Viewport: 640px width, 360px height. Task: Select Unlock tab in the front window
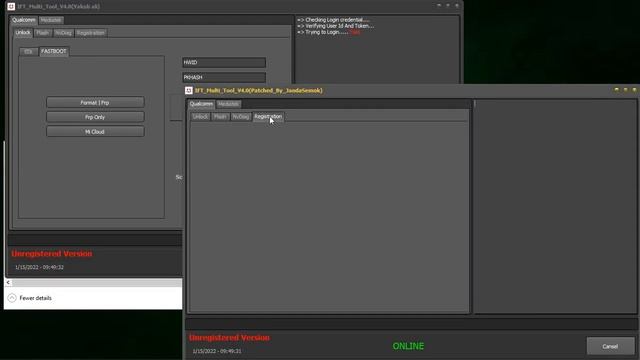(x=200, y=117)
